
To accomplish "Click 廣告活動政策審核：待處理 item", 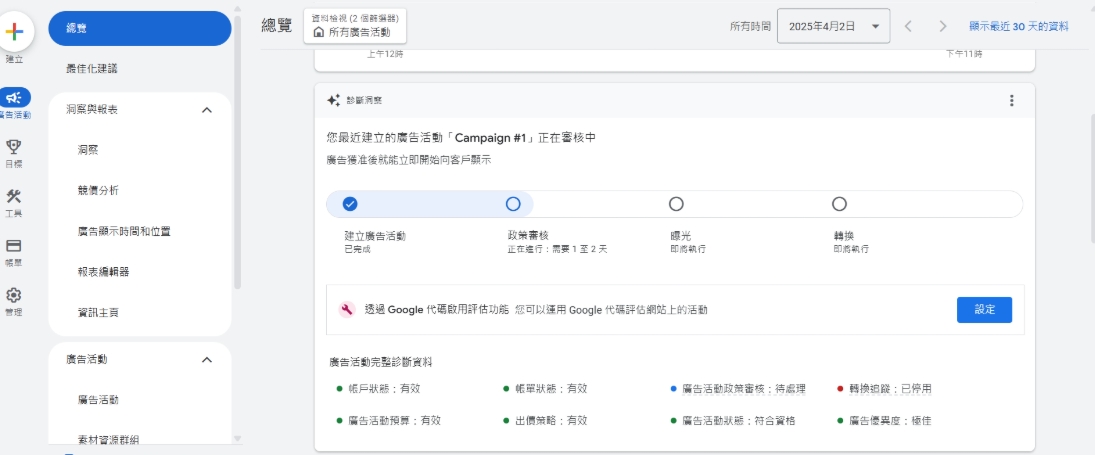I will [738, 389].
